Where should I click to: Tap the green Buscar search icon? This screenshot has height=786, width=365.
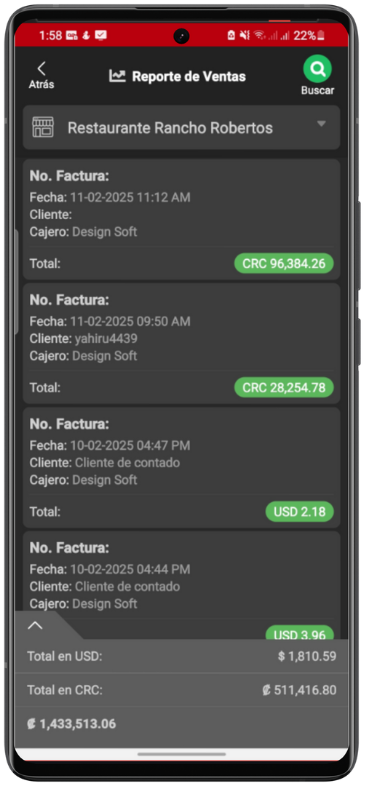pos(317,69)
